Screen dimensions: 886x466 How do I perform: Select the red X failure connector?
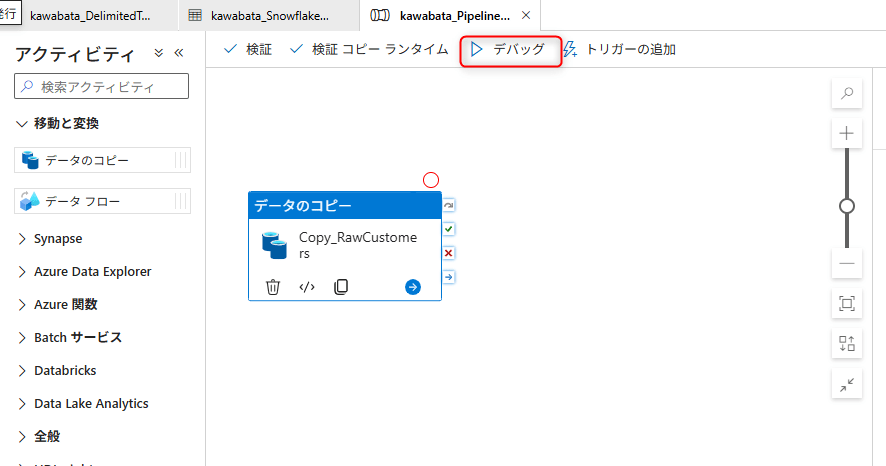click(449, 253)
